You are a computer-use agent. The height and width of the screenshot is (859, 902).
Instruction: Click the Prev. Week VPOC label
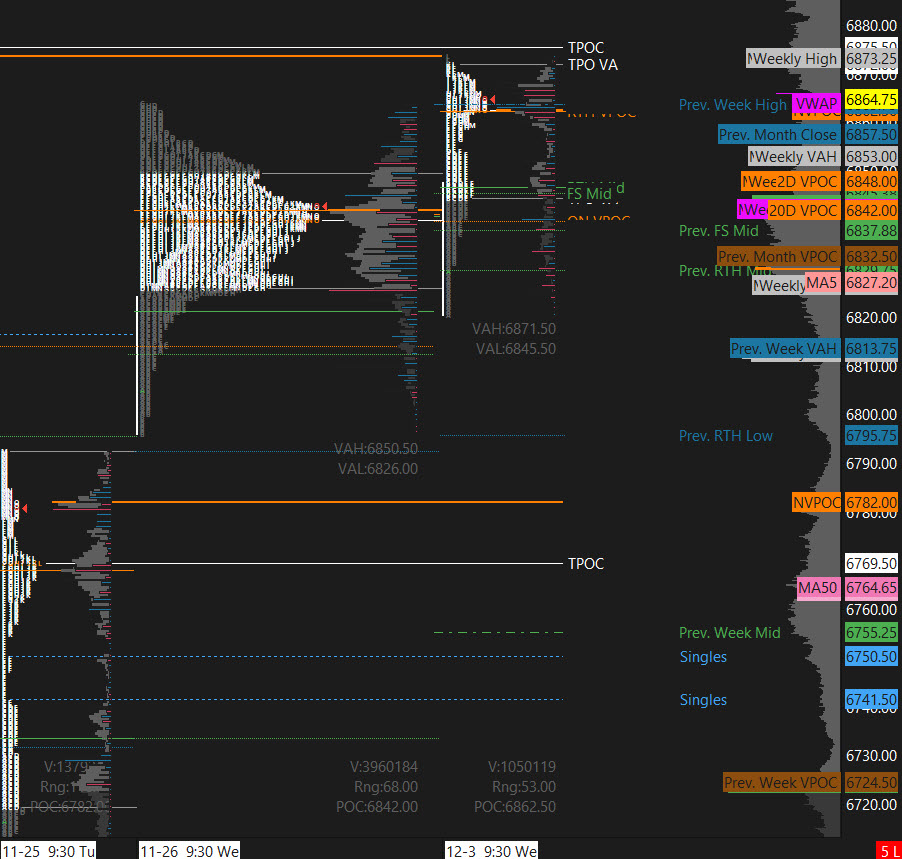(x=781, y=783)
